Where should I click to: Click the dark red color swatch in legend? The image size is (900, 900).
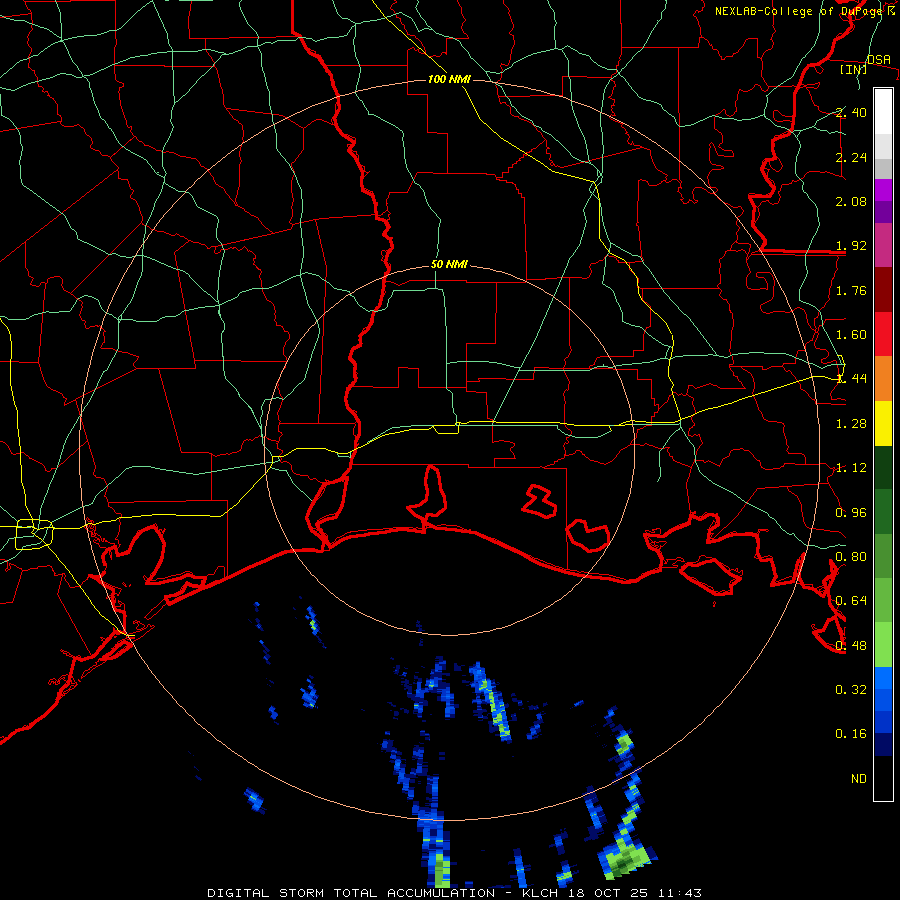point(883,290)
